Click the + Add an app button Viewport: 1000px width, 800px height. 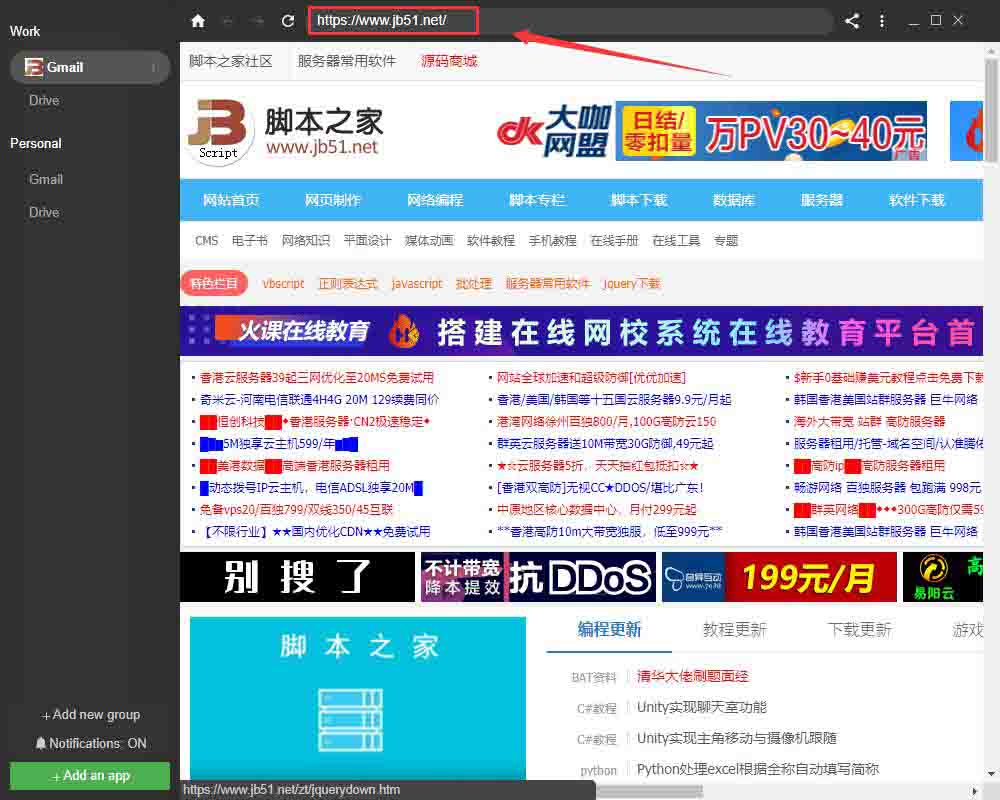click(x=89, y=776)
